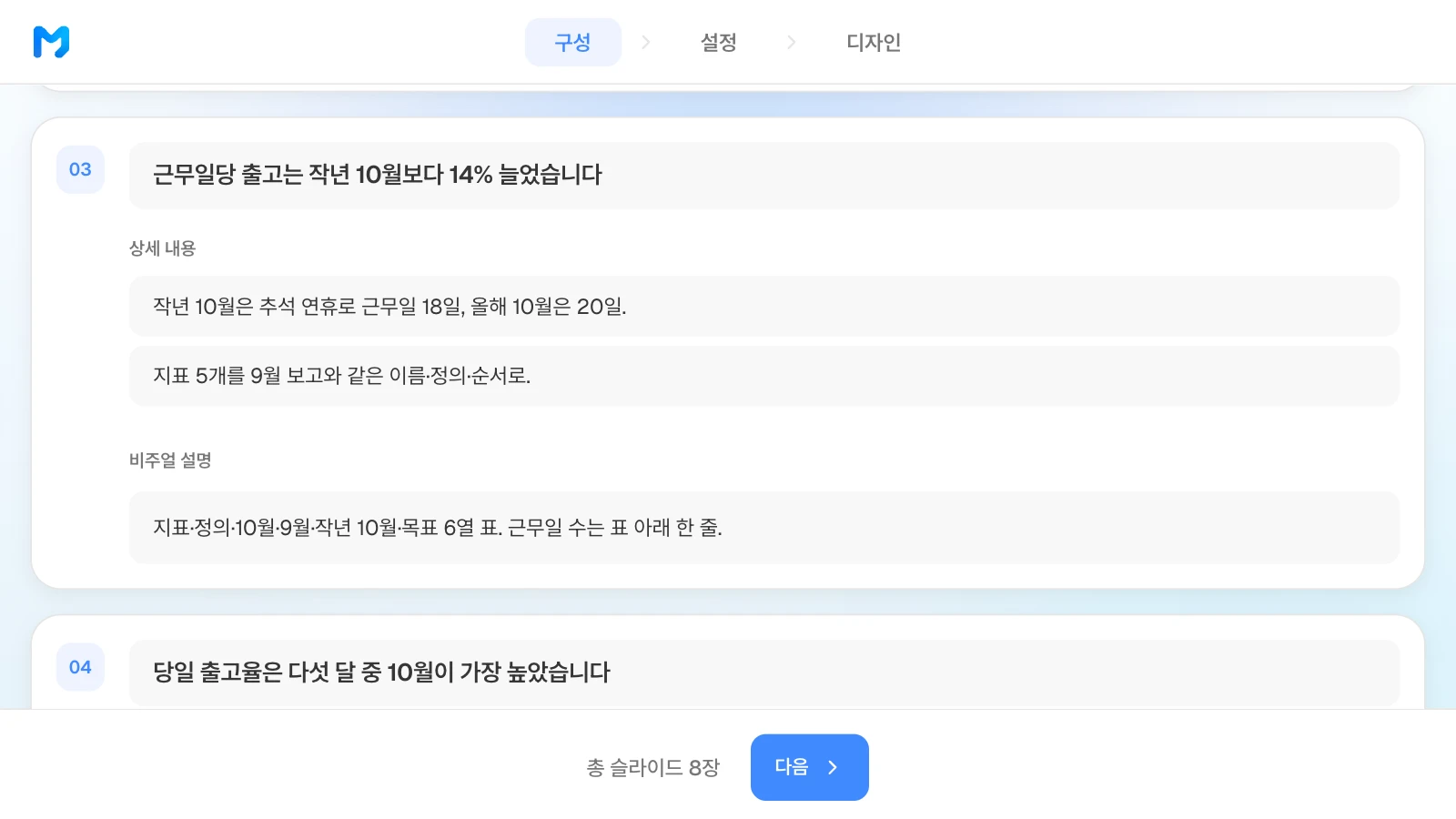Screen dimensions: 1456x819
Task: Click the 총 슬라이드 8장 text
Action: coord(653,768)
